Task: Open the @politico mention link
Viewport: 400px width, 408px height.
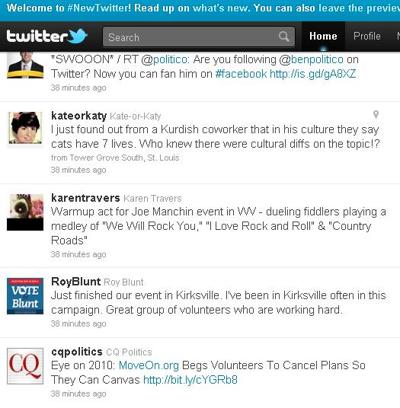Action: coord(164,59)
